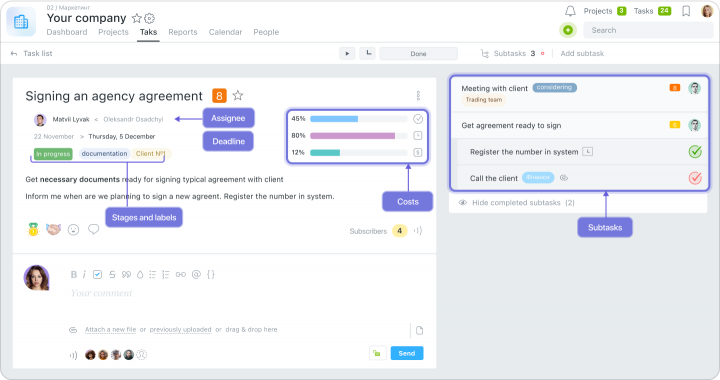Viewport: 720px width, 380px height.
Task: Start the task timer play button
Action: [347, 54]
